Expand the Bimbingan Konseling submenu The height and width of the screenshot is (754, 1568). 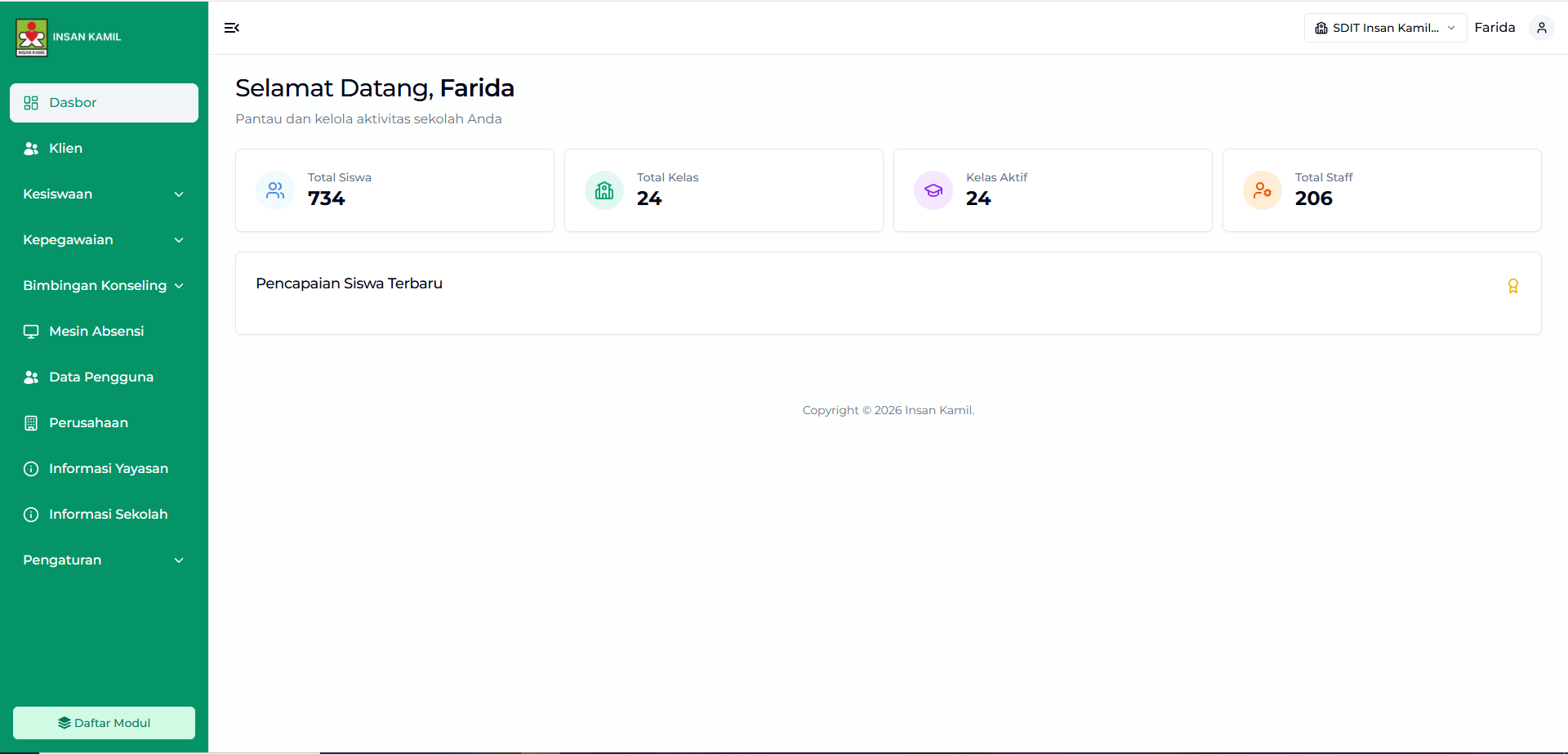[104, 286]
